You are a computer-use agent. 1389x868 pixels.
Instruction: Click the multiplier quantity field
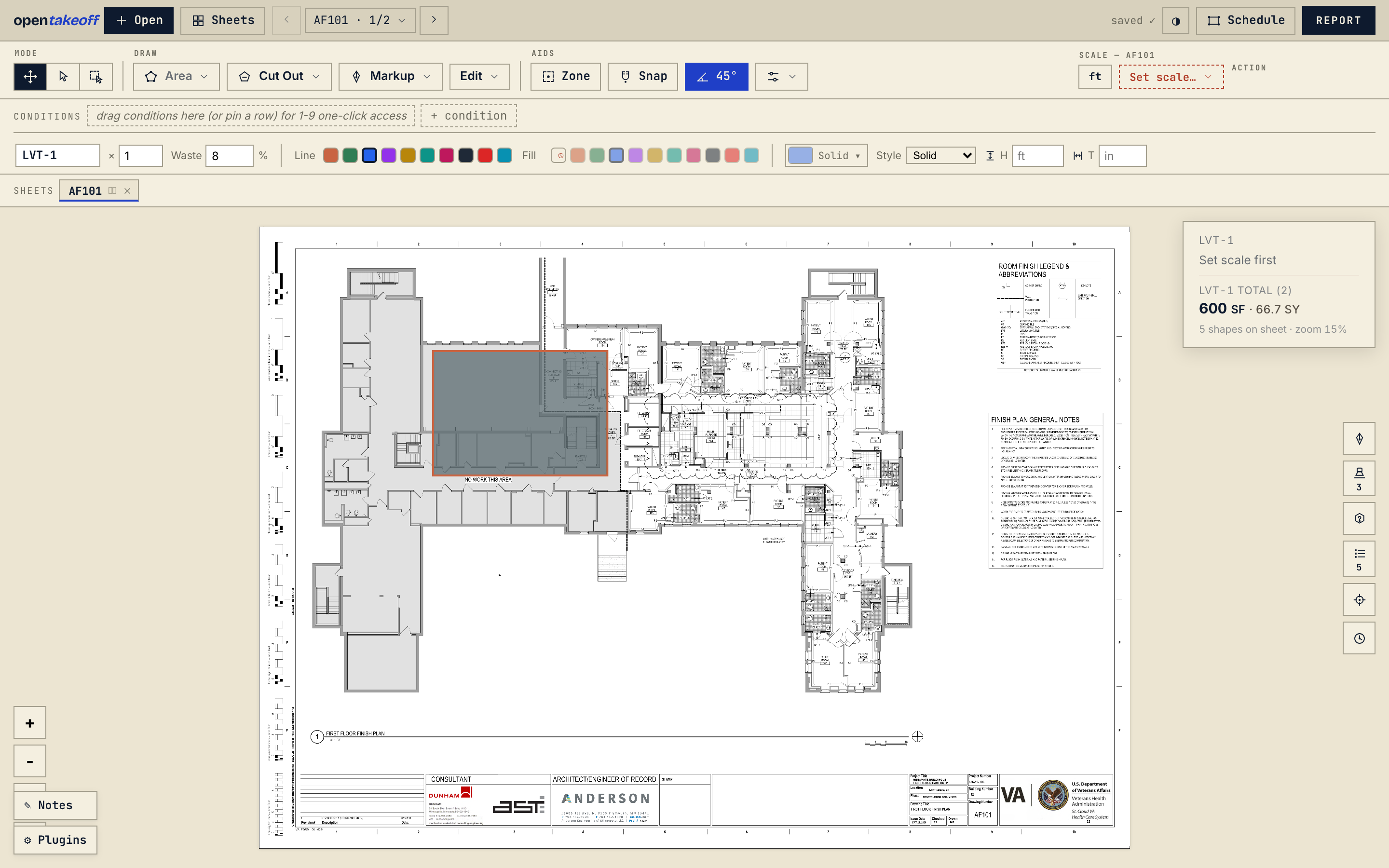tap(141, 156)
